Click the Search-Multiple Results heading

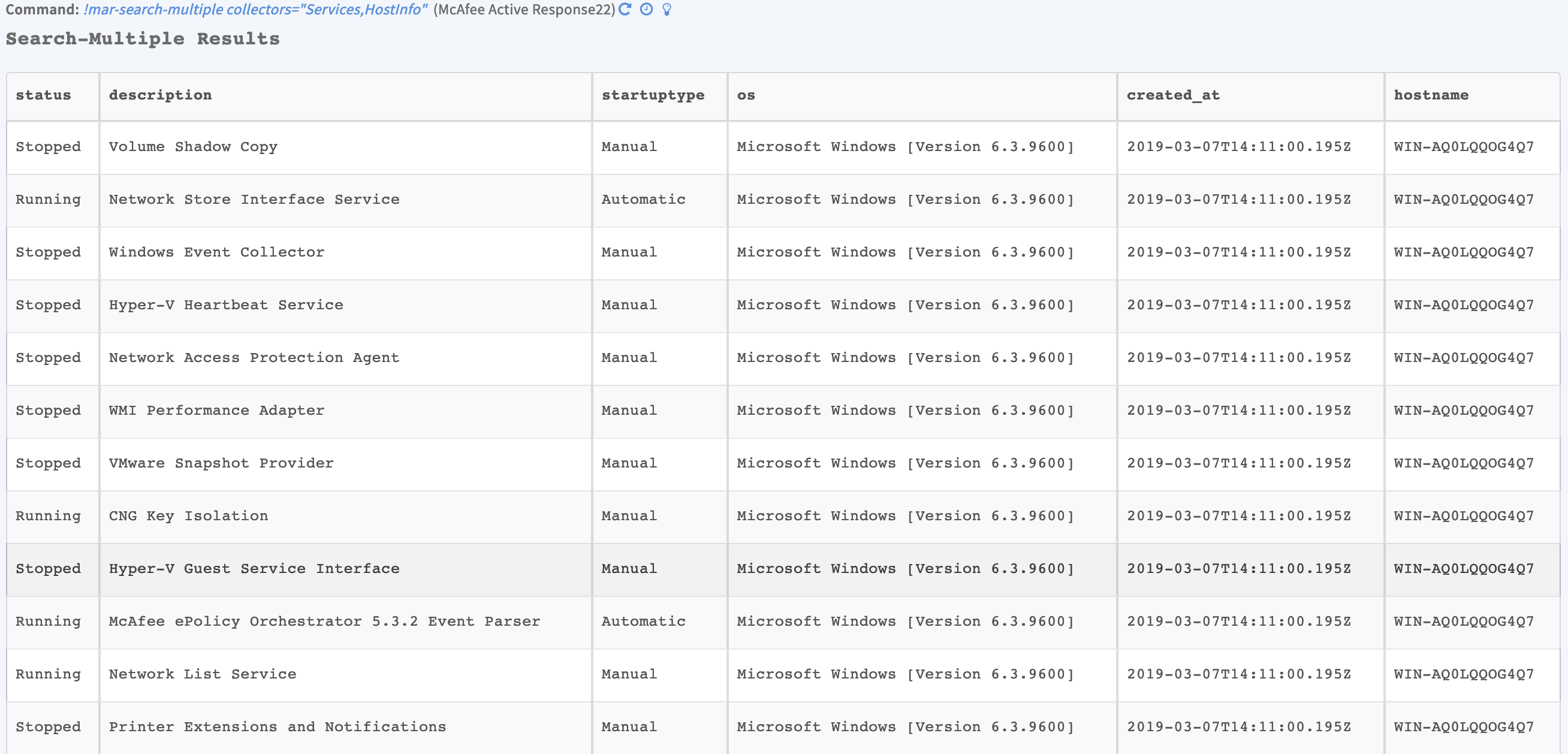tap(143, 39)
